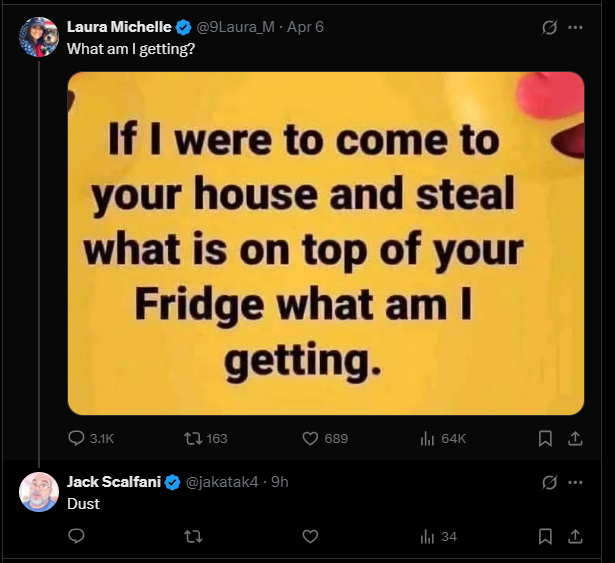
Task: Click Jack Scalfani's profile avatar
Action: 39,492
